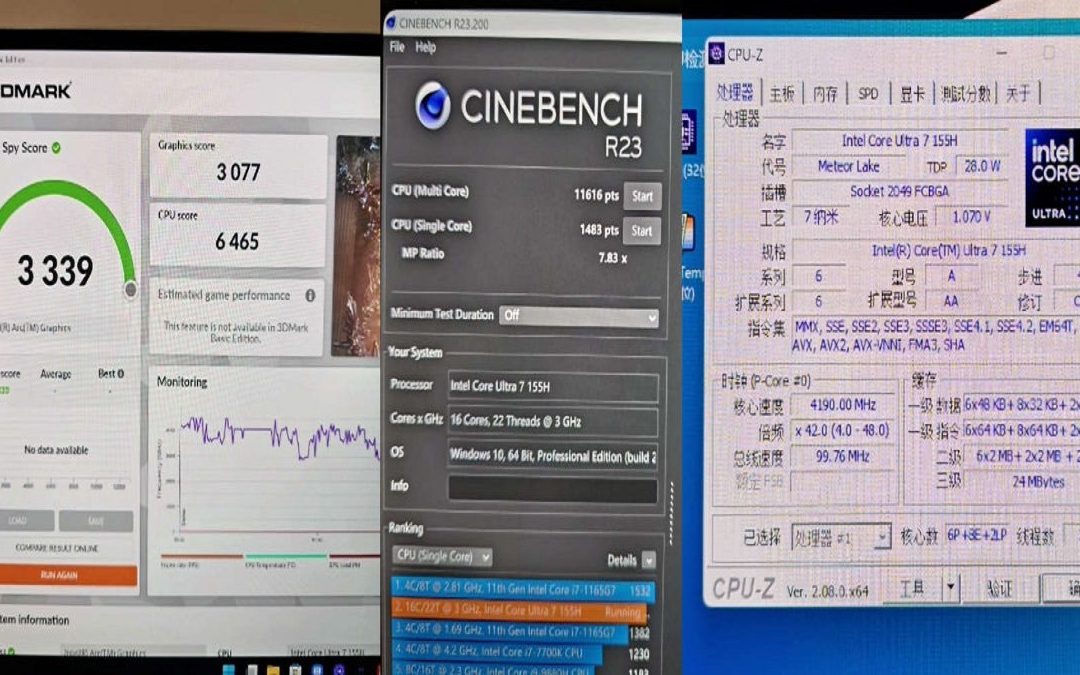
Task: Start the CPU (Single Core) test
Action: coord(641,231)
